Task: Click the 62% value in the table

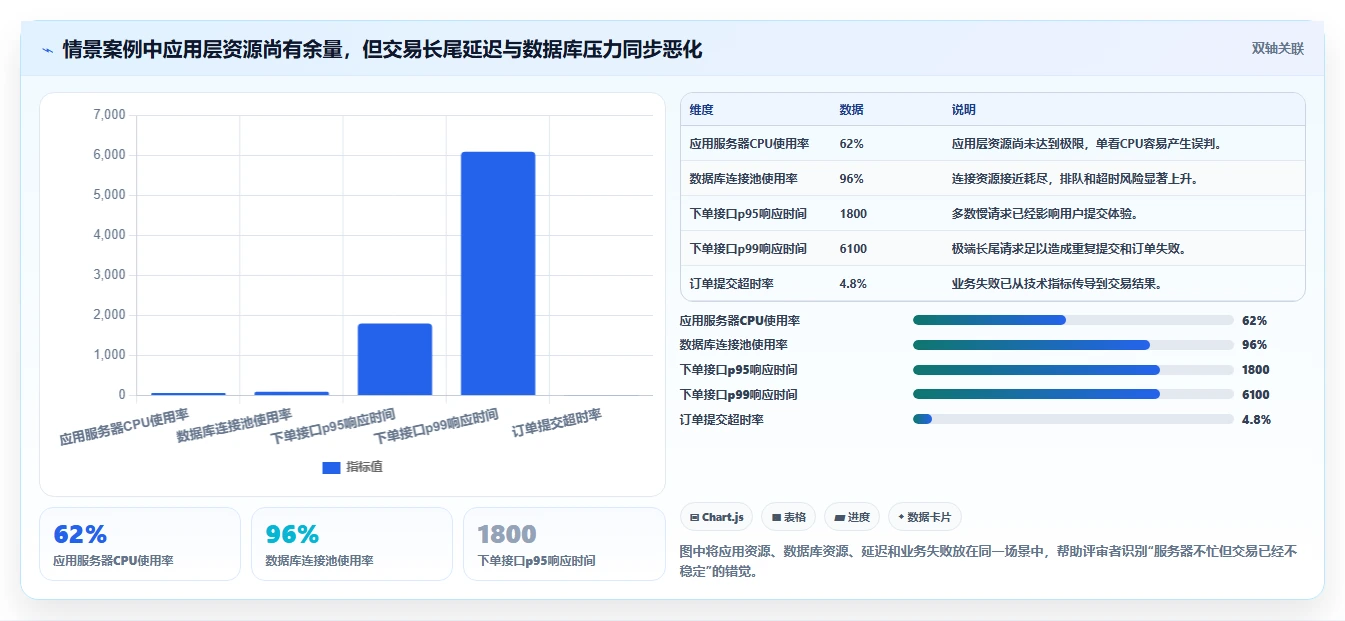Action: (x=852, y=144)
